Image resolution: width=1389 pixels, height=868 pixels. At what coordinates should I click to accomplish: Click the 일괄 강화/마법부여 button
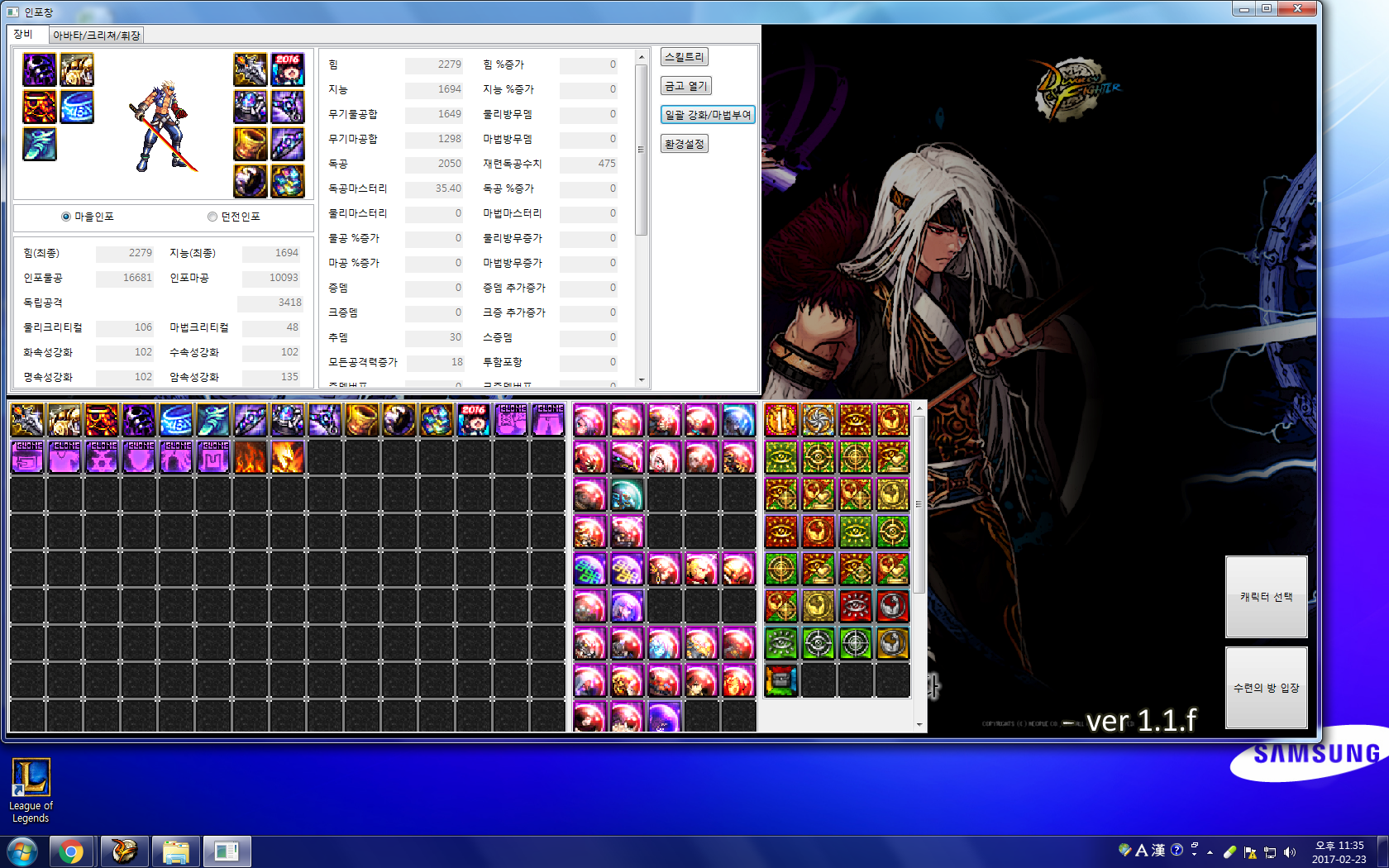point(708,115)
